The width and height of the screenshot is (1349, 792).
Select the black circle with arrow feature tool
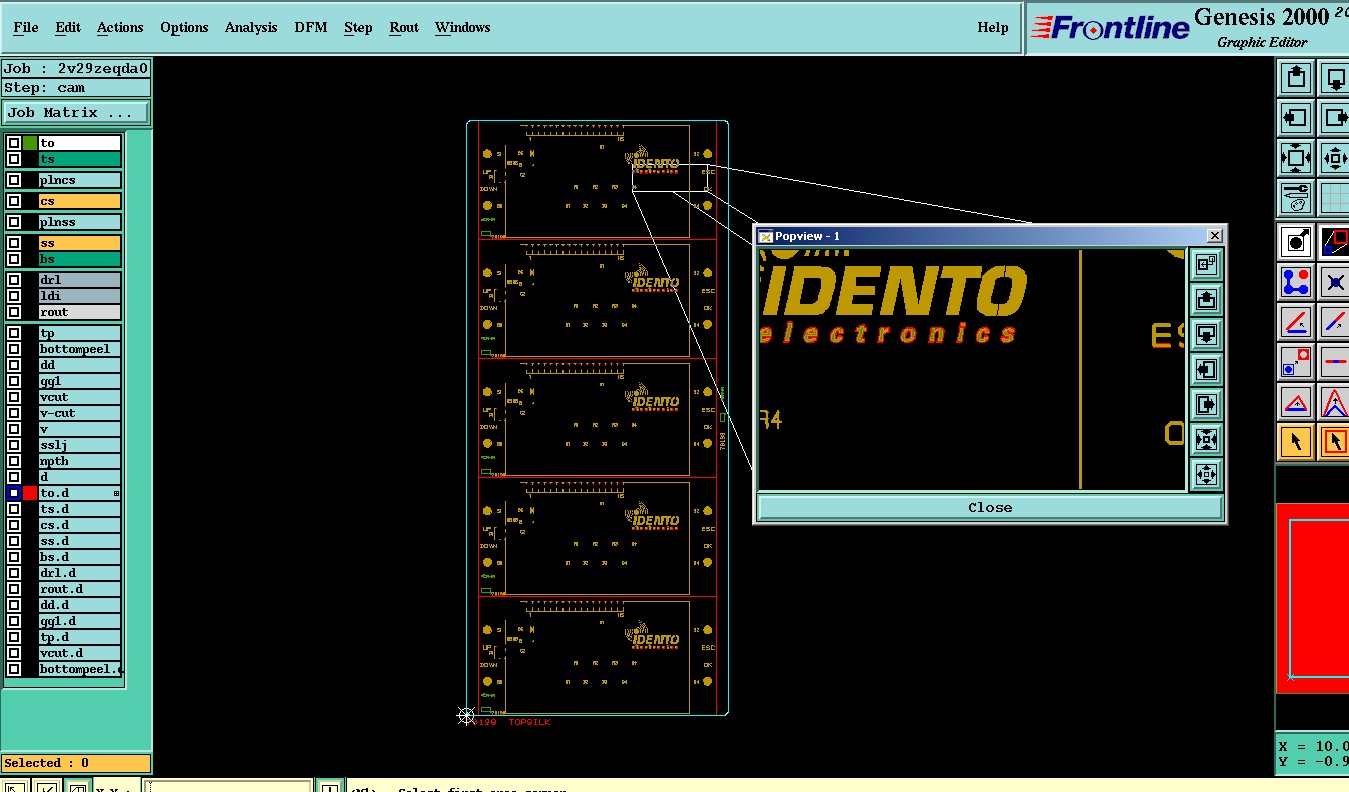[1296, 240]
